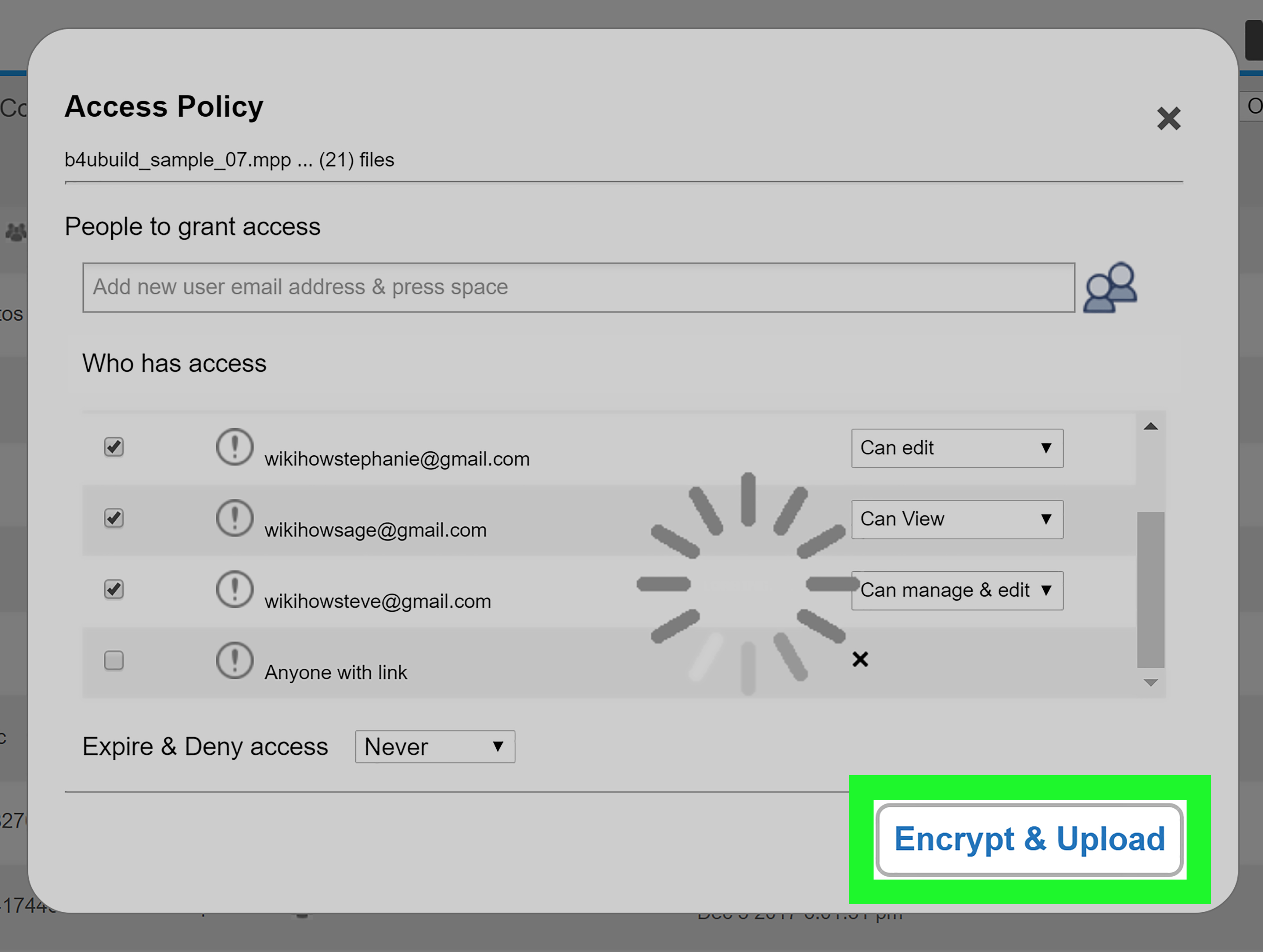Uncheck wikihowsteve@gmail.com checkbox
Viewport: 1263px width, 952px height.
pyautogui.click(x=114, y=589)
